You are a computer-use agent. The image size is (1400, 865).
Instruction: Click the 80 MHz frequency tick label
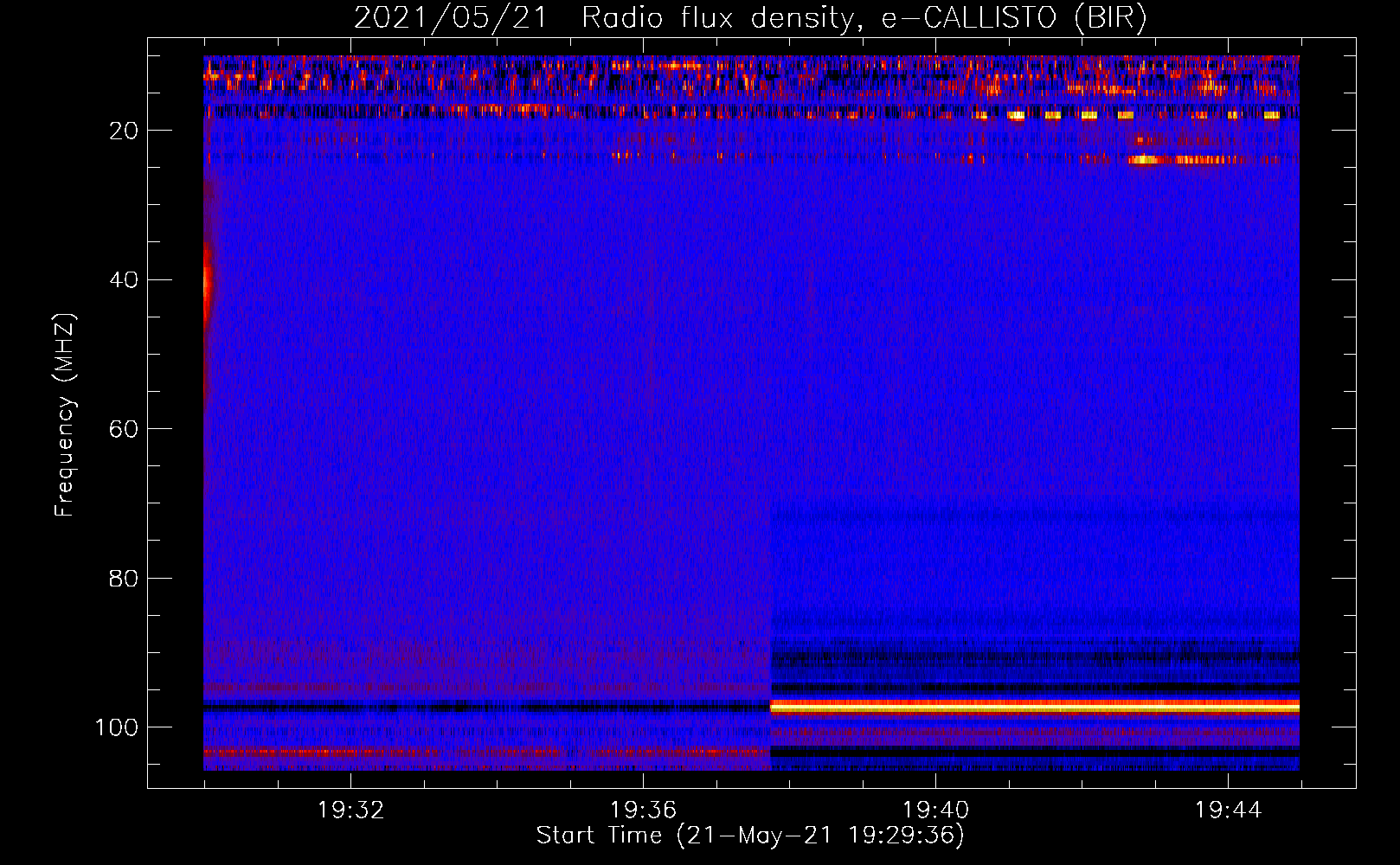[124, 579]
